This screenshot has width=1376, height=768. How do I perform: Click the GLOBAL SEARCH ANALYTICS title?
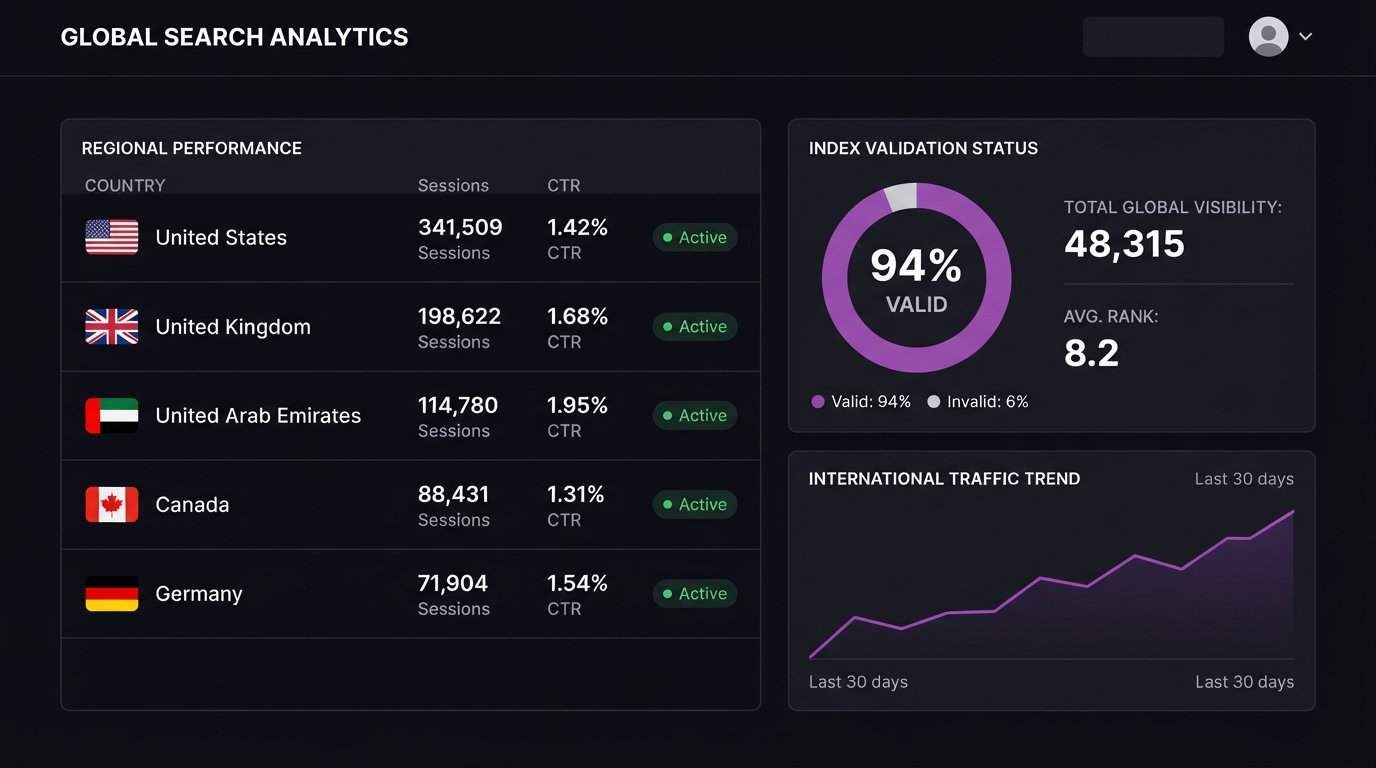tap(235, 37)
